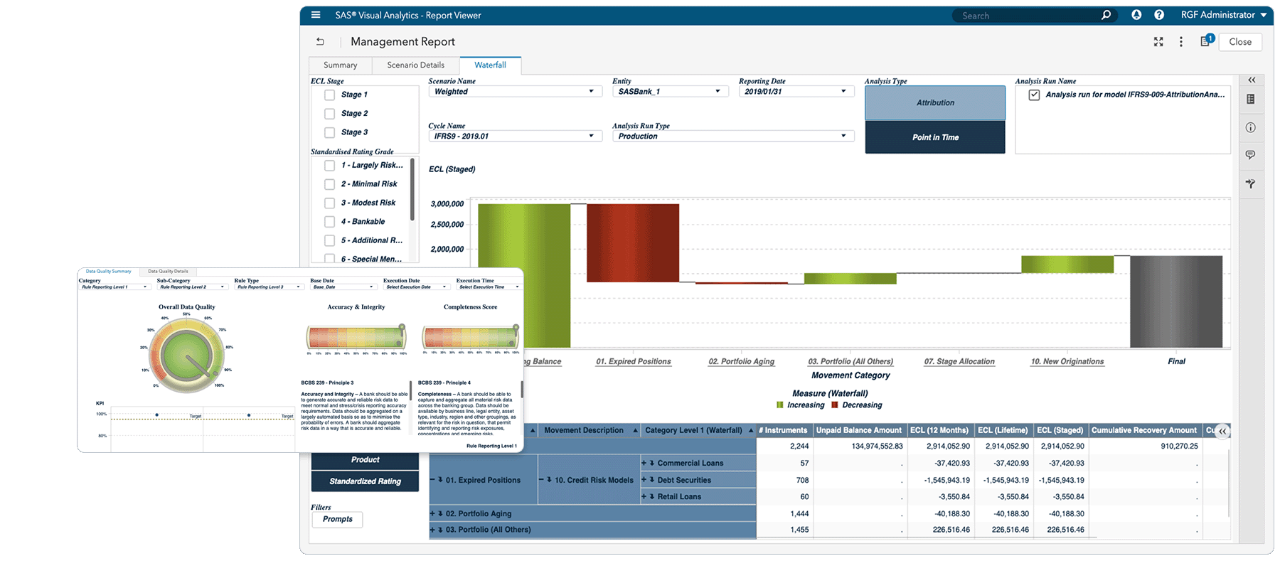Click the search magnifier icon
This screenshot has height=561, width=1280.
point(1106,15)
